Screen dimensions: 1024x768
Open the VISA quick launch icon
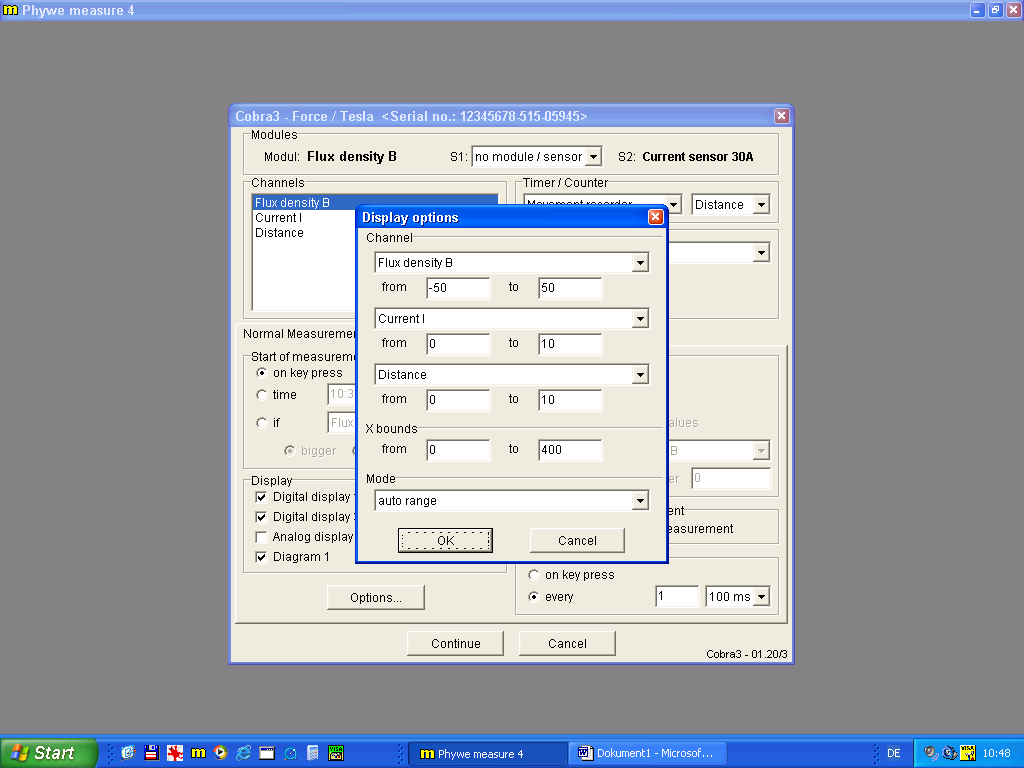pyautogui.click(x=336, y=753)
